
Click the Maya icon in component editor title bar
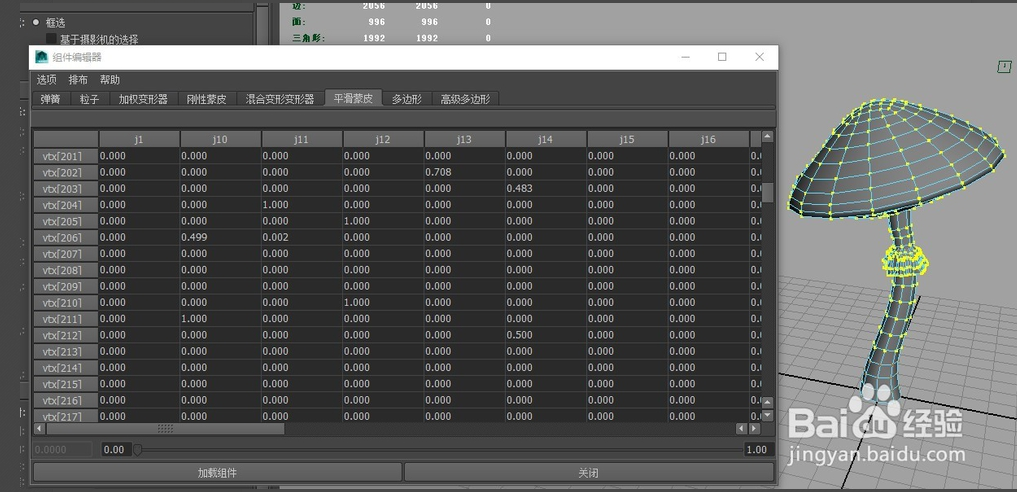click(x=42, y=57)
